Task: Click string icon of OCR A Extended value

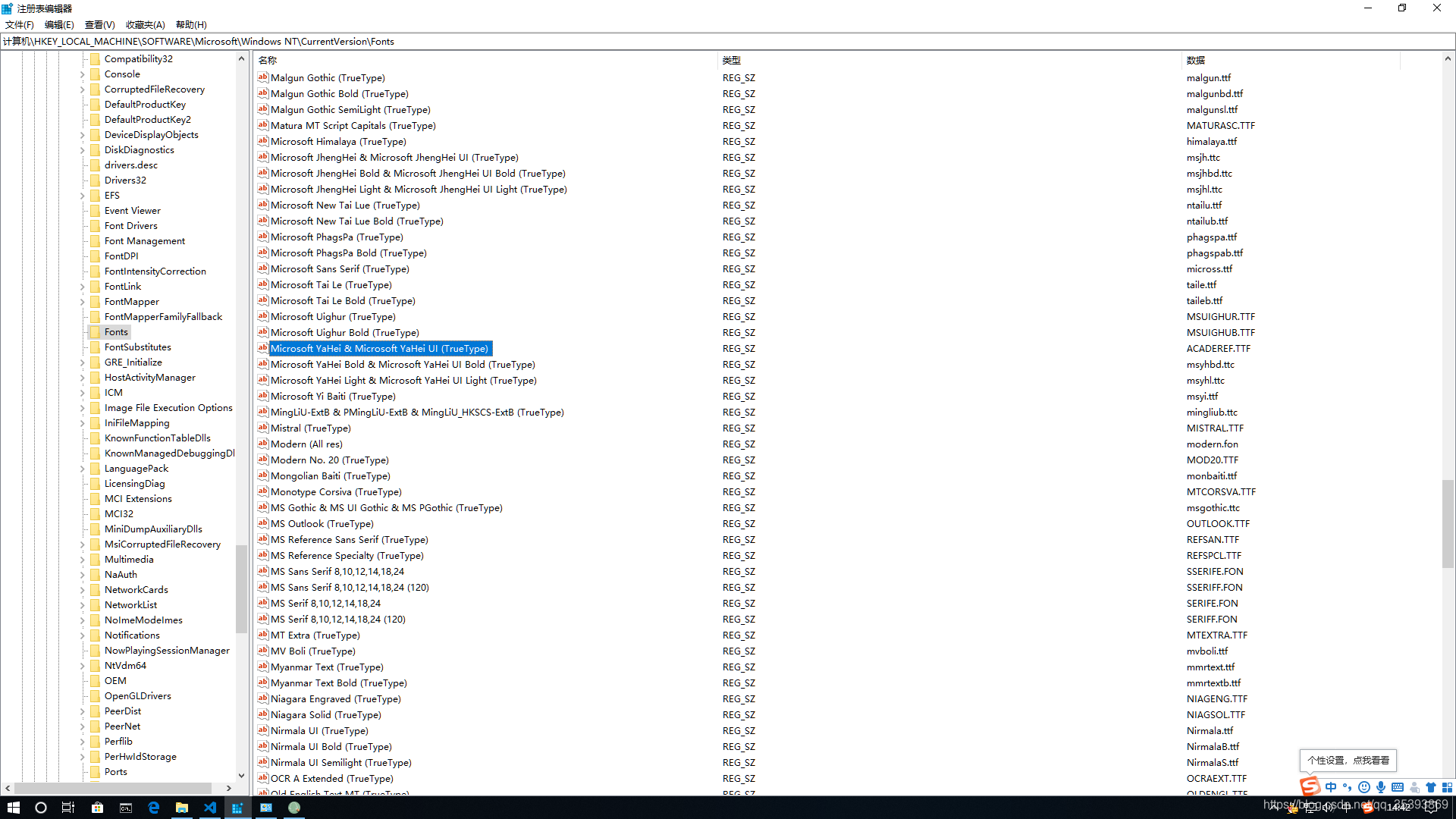Action: click(x=263, y=778)
